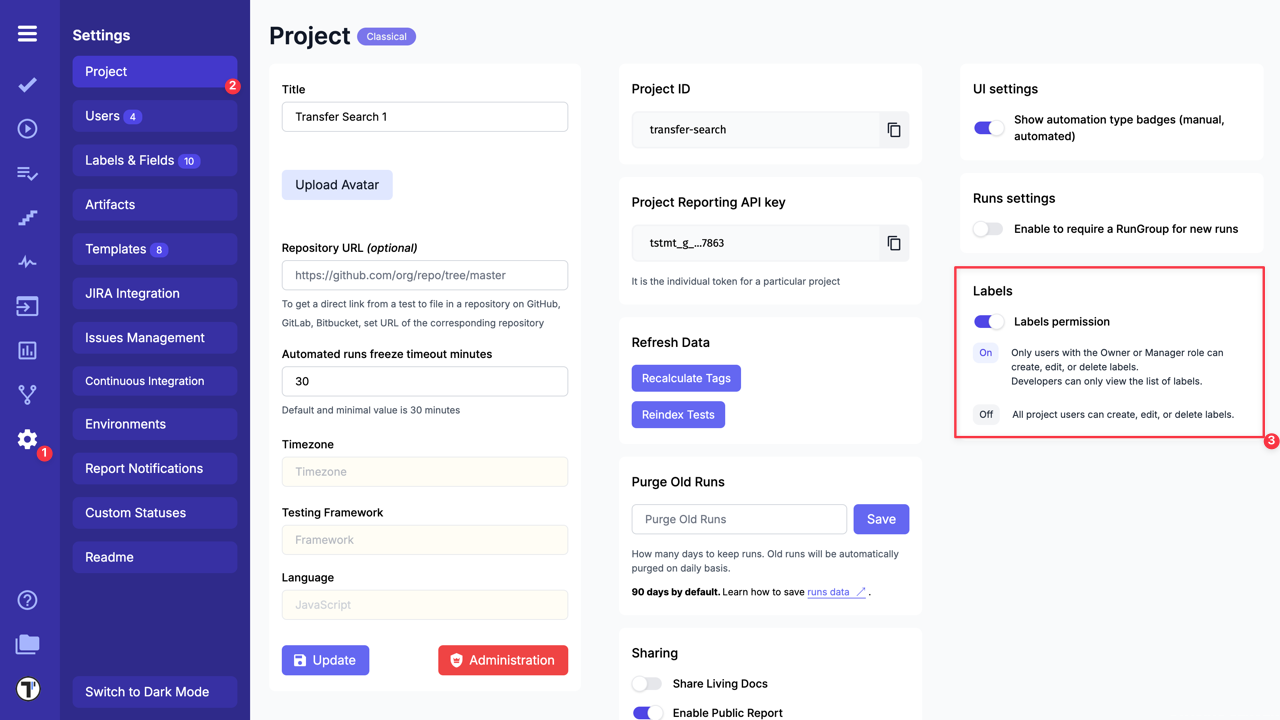Image resolution: width=1280 pixels, height=720 pixels.
Task: Open the branches icon in sidebar
Action: click(x=27, y=395)
